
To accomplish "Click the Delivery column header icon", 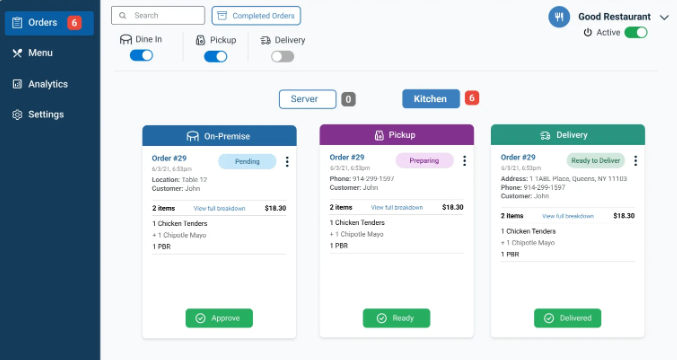I will tap(545, 136).
